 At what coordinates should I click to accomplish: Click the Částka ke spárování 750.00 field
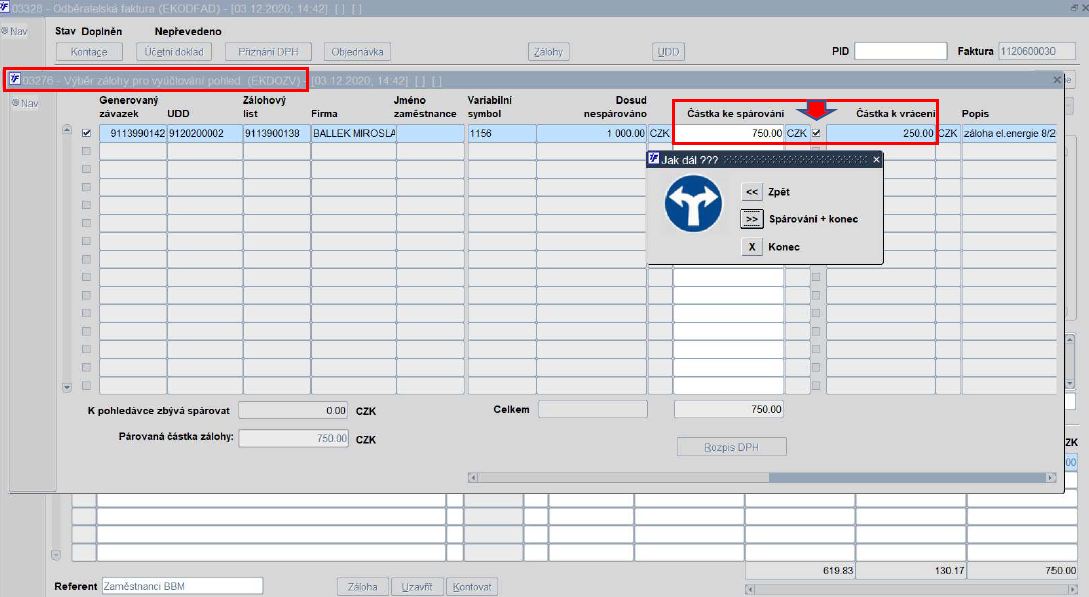coord(729,133)
